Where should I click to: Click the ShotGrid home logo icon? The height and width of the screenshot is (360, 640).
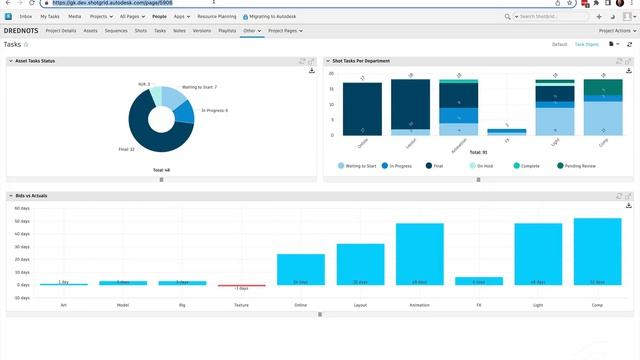pyautogui.click(x=8, y=16)
